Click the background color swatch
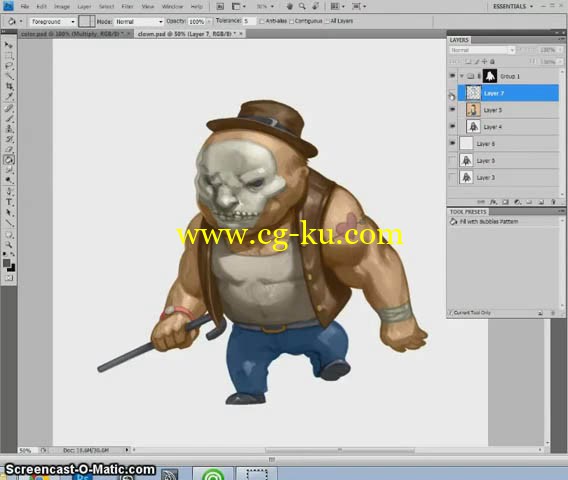Viewport: 568px width, 480px height. [12, 268]
